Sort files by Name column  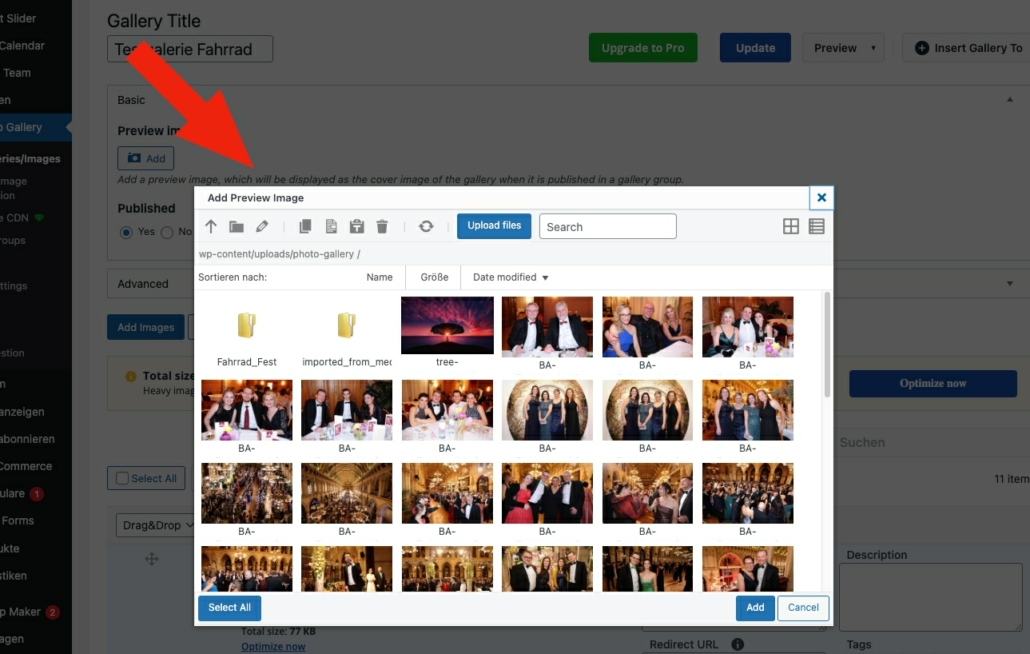coord(379,277)
